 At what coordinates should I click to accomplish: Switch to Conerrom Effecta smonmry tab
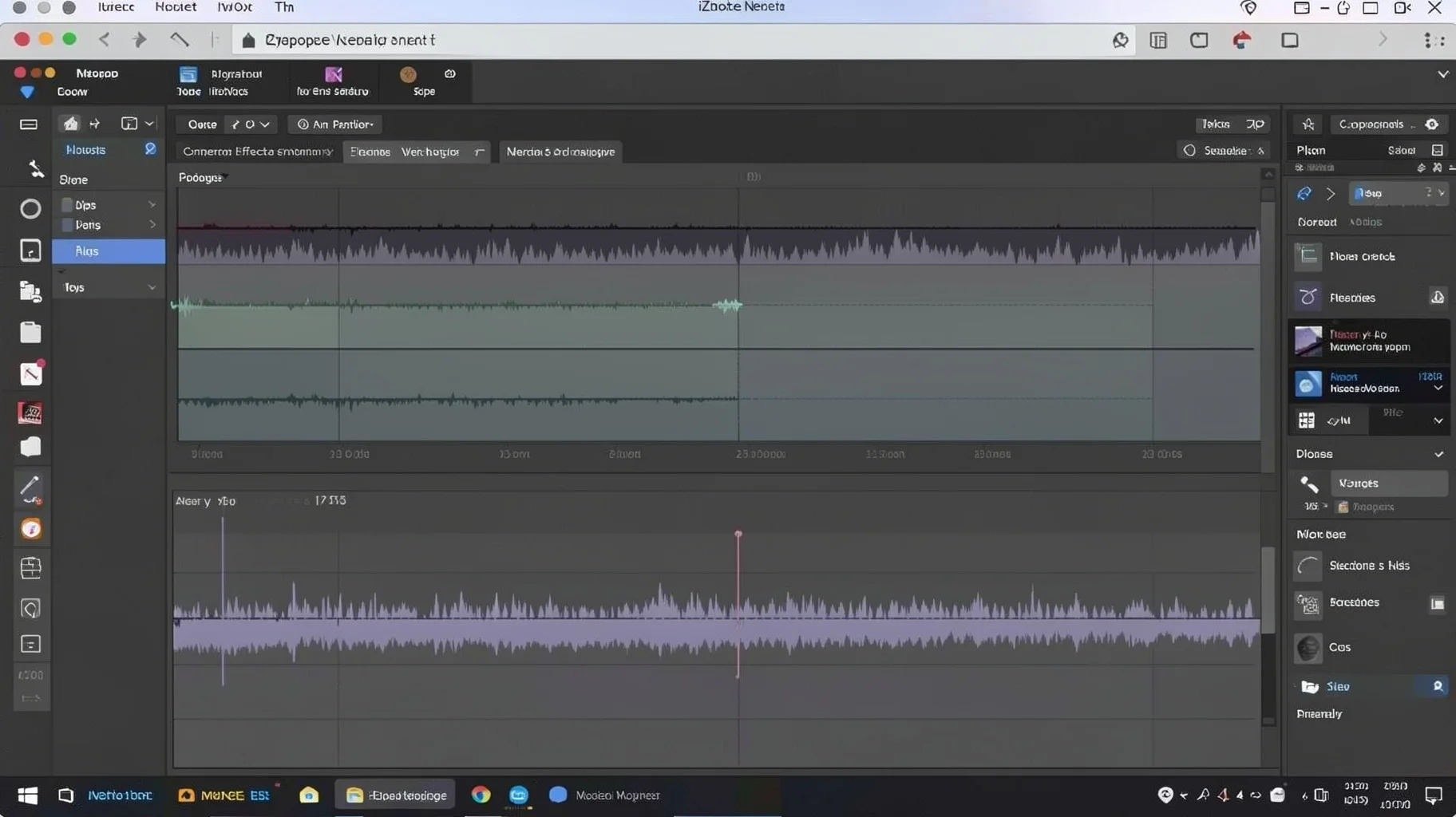(x=258, y=151)
